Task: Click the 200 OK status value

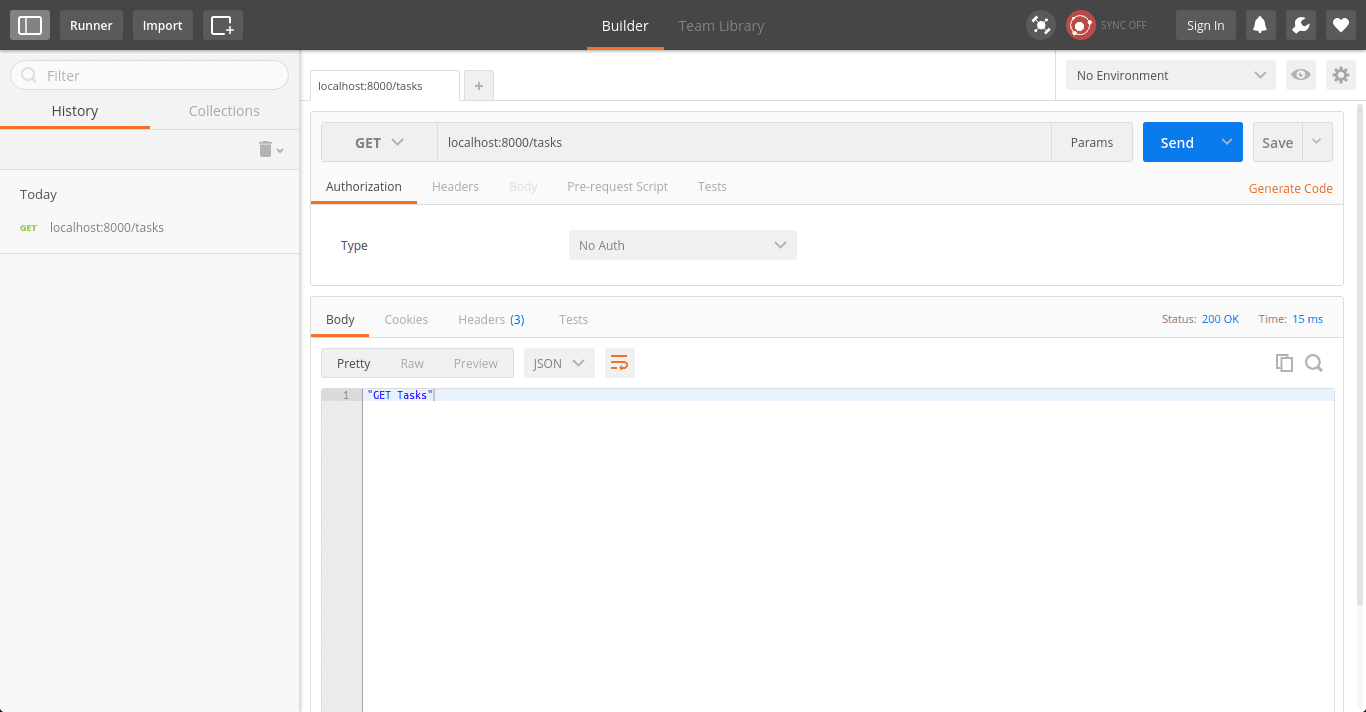Action: click(x=1220, y=319)
